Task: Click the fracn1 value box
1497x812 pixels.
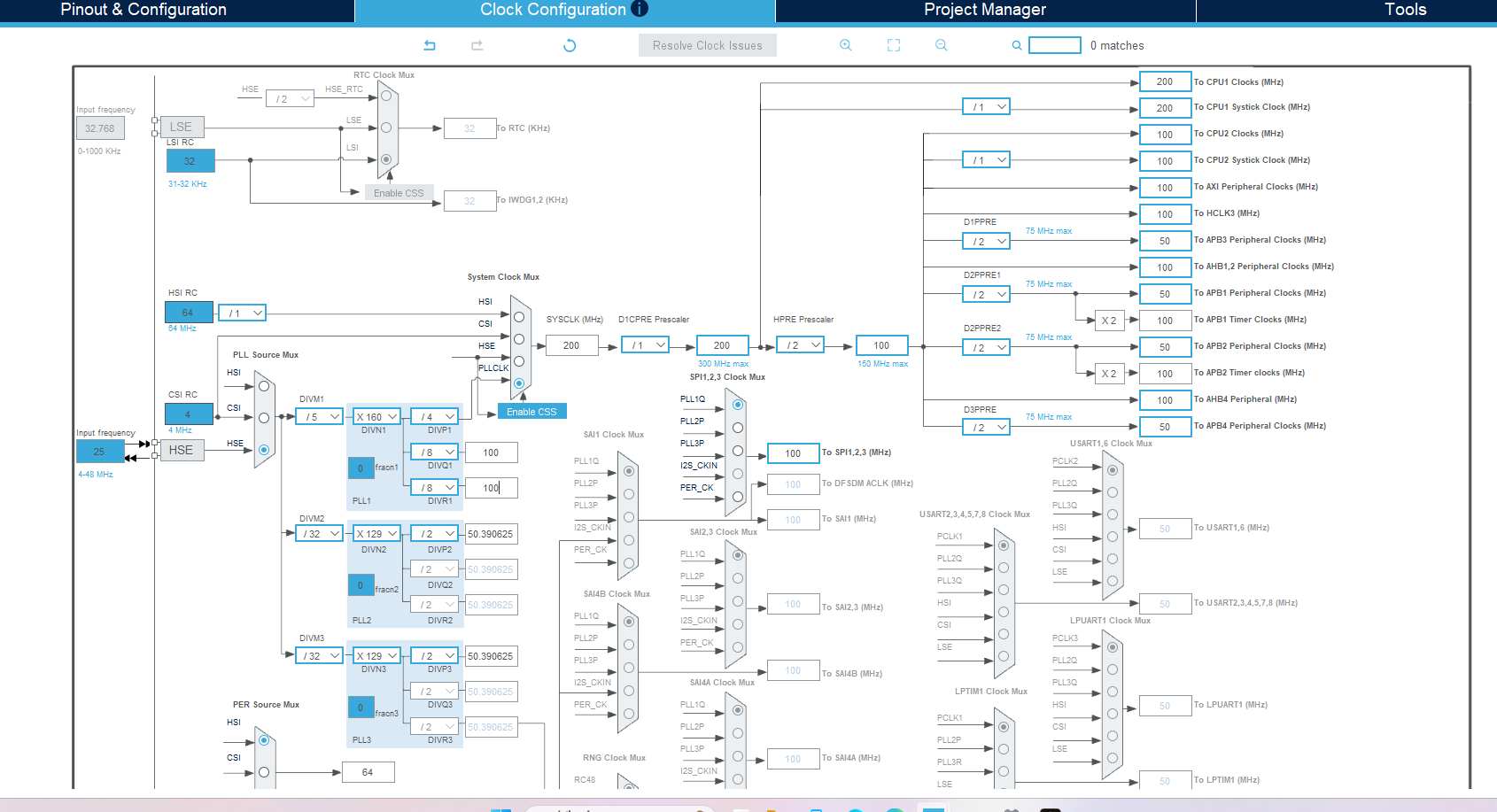Action: coord(361,468)
